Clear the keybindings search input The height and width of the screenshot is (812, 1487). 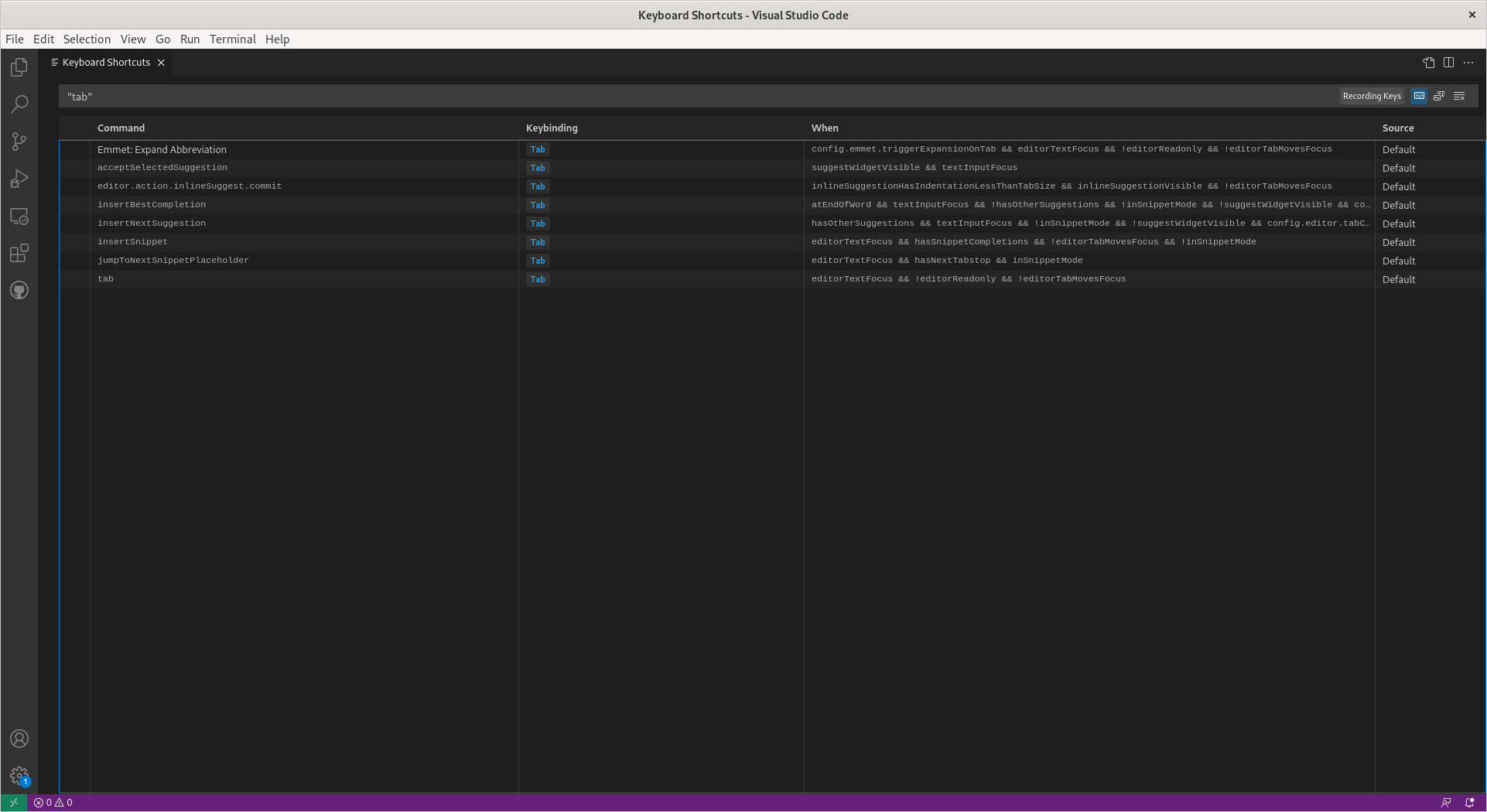click(1459, 96)
